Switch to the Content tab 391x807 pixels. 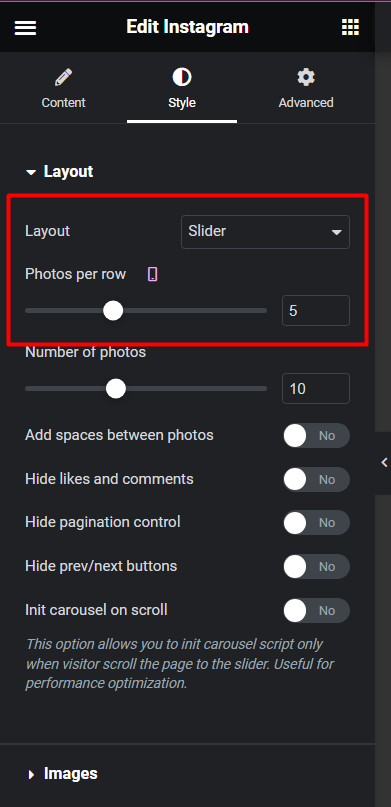[63, 89]
